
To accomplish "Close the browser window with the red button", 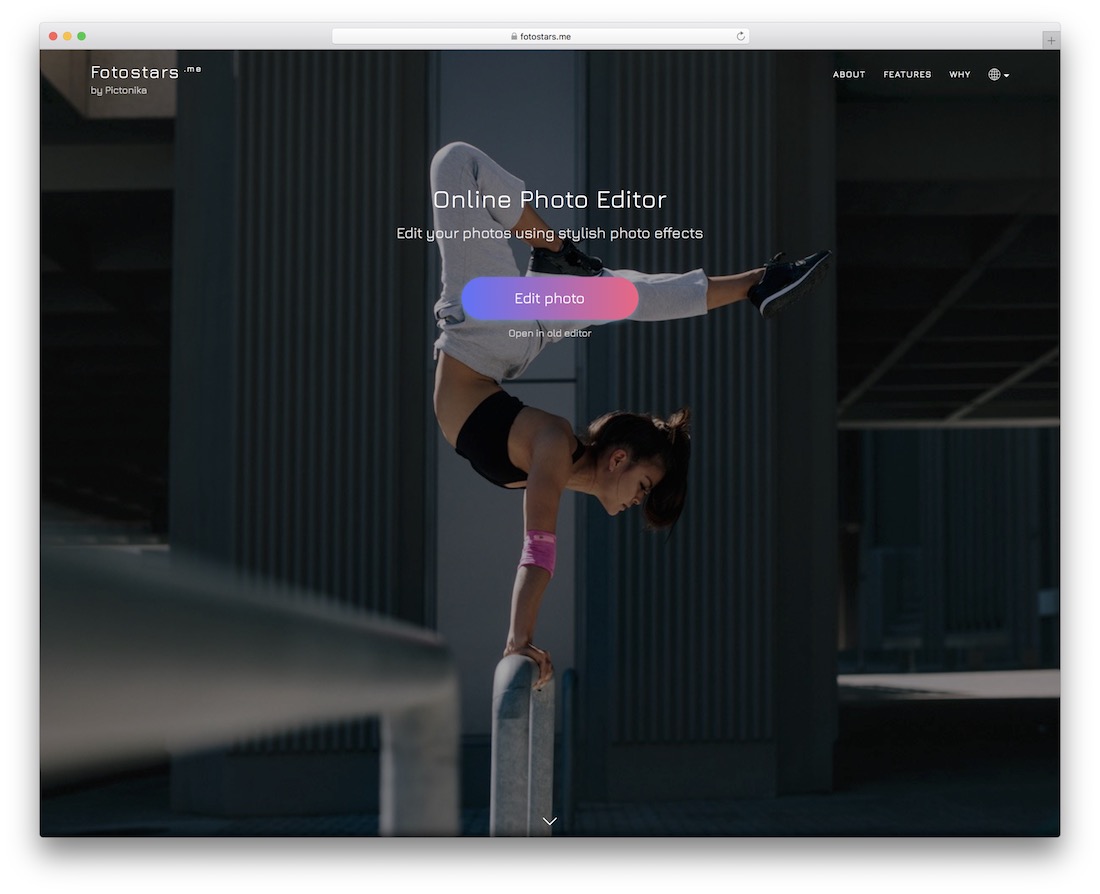I will (53, 36).
